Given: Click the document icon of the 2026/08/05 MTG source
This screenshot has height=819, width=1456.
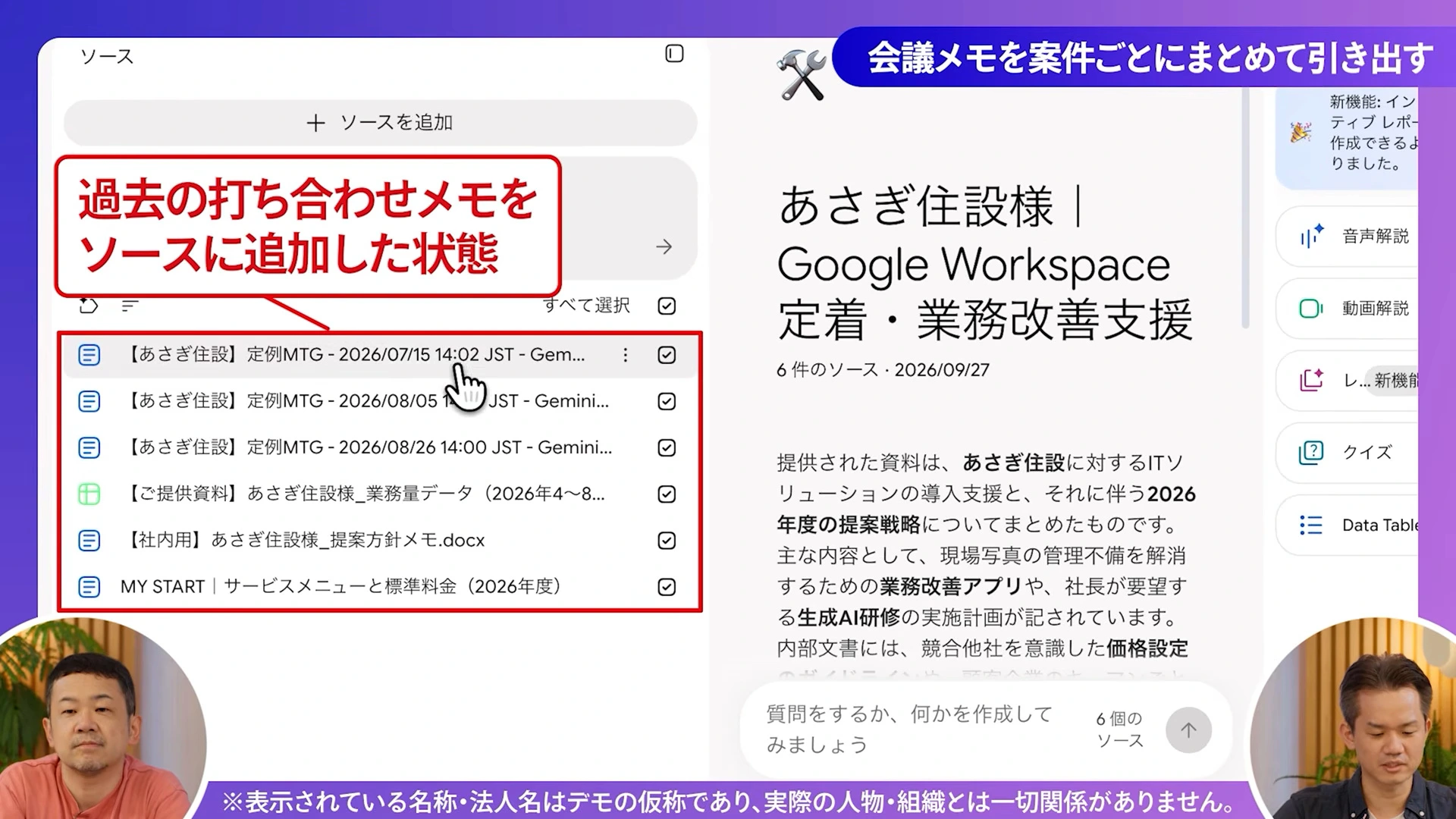Looking at the screenshot, I should [89, 401].
